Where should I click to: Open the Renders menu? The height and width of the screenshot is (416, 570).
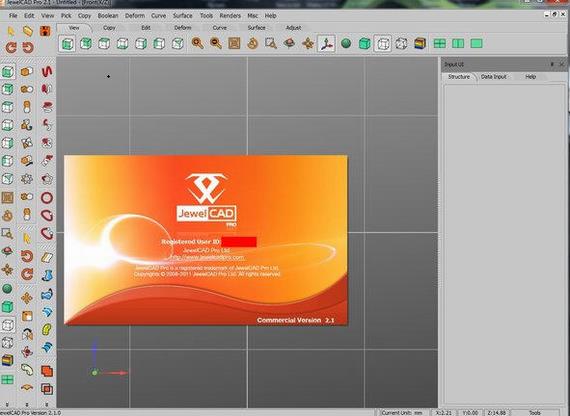click(x=230, y=16)
